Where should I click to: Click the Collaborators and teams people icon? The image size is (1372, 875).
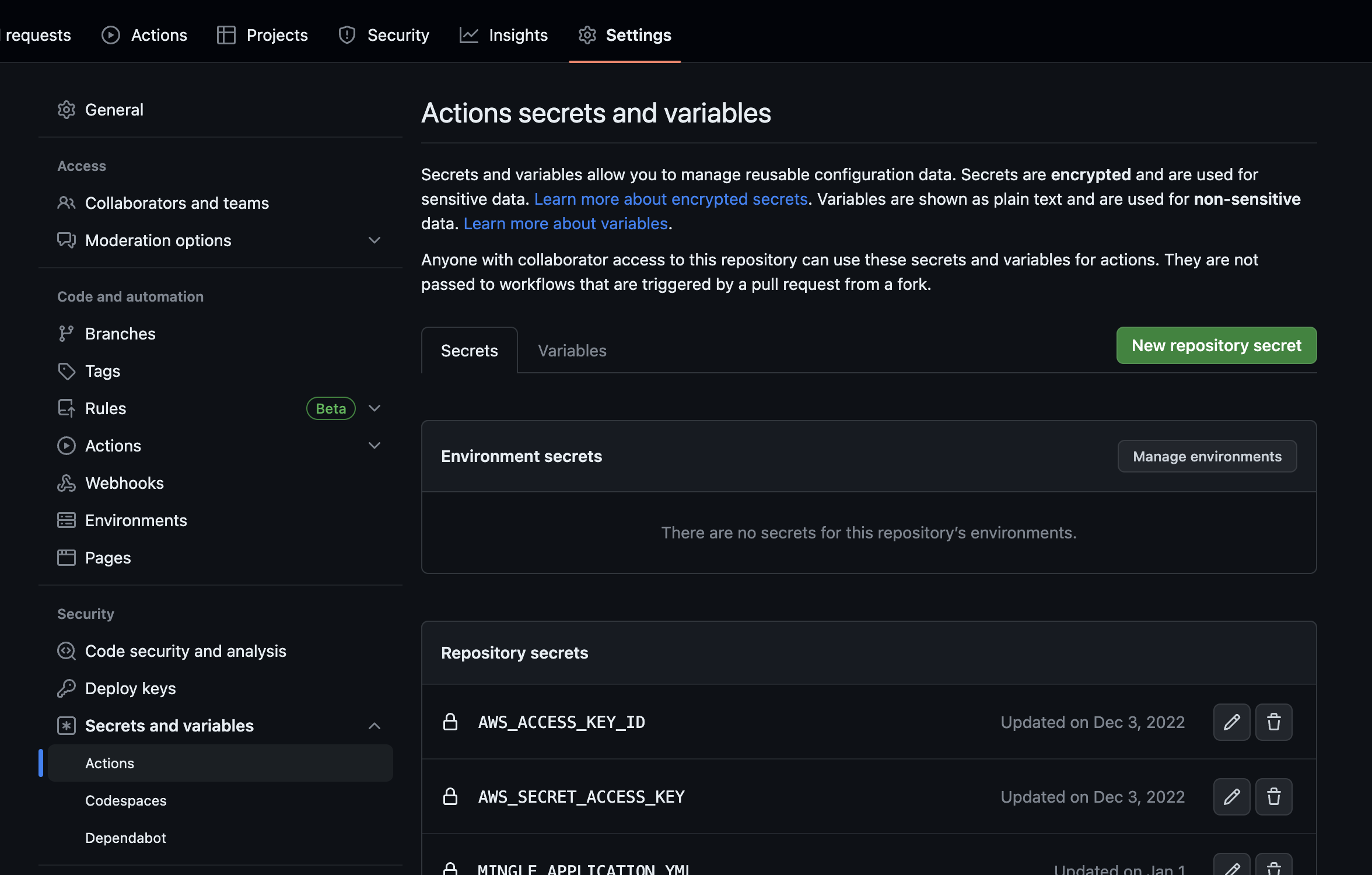coord(66,203)
